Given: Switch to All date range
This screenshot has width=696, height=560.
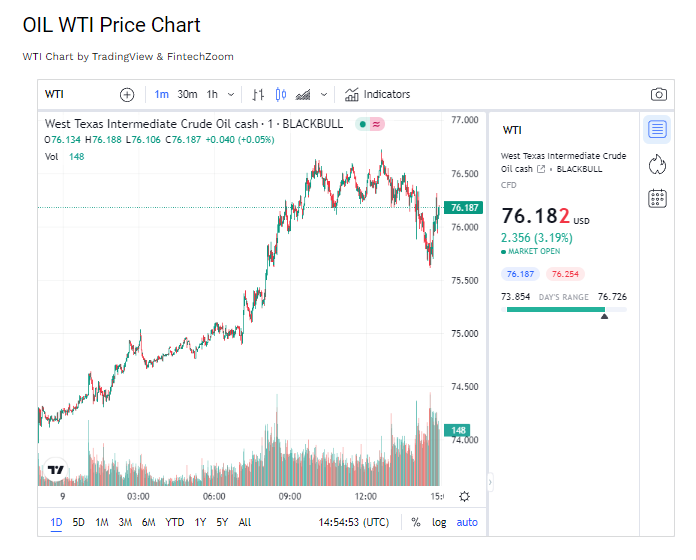Looking at the screenshot, I should point(245,522).
